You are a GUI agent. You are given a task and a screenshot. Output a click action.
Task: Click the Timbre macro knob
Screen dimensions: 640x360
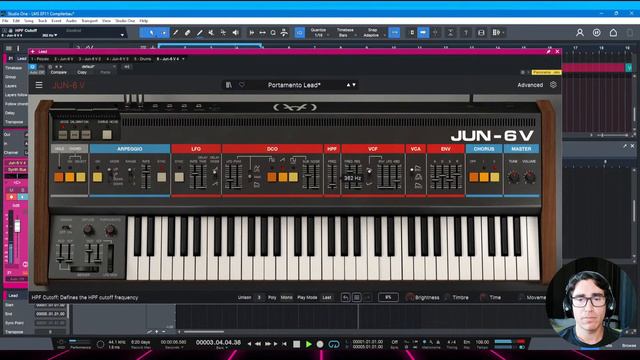pyautogui.click(x=447, y=298)
